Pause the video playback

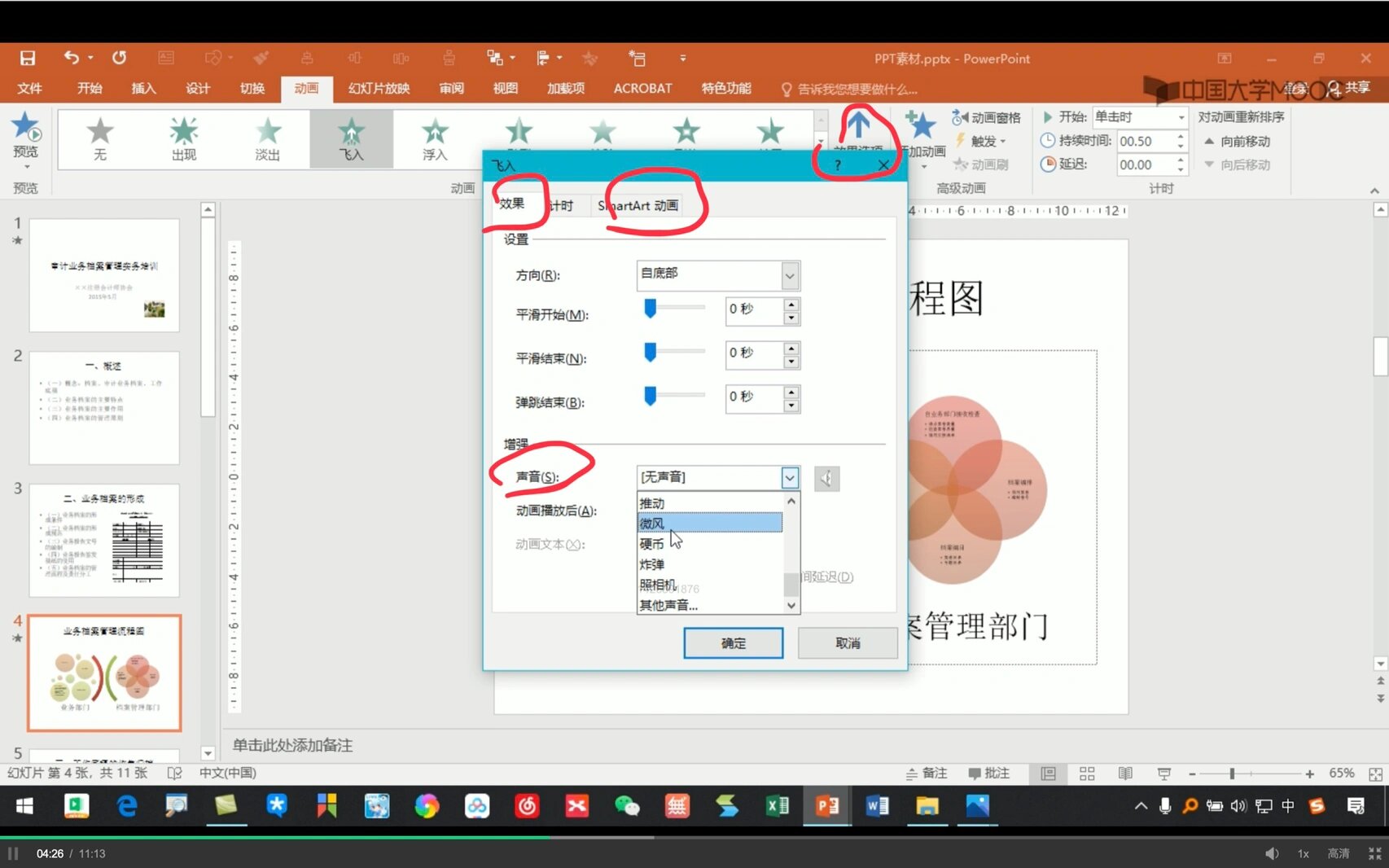pyautogui.click(x=13, y=853)
